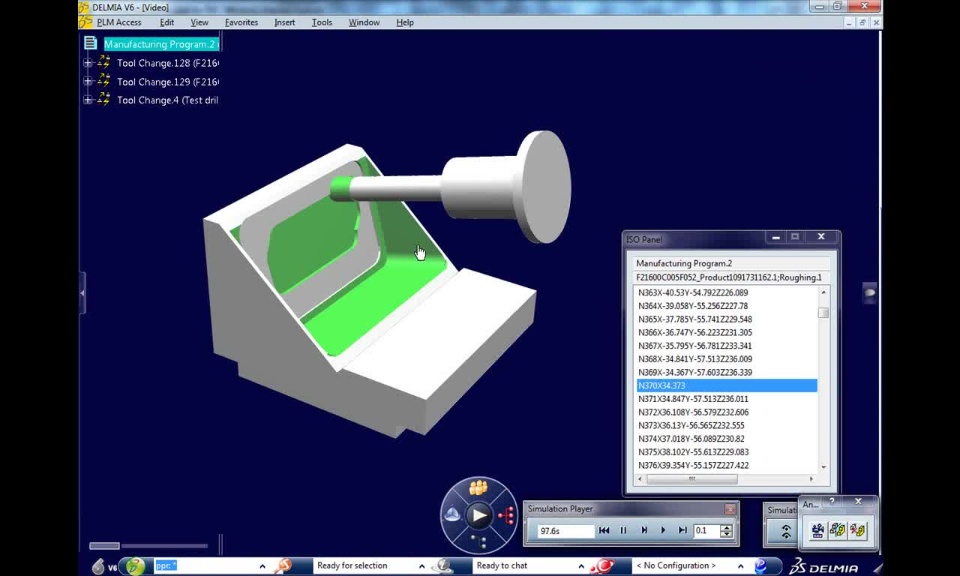Click ISO Panel horizontal scroll right arrow
Screen dimensions: 960x576
coord(812,479)
